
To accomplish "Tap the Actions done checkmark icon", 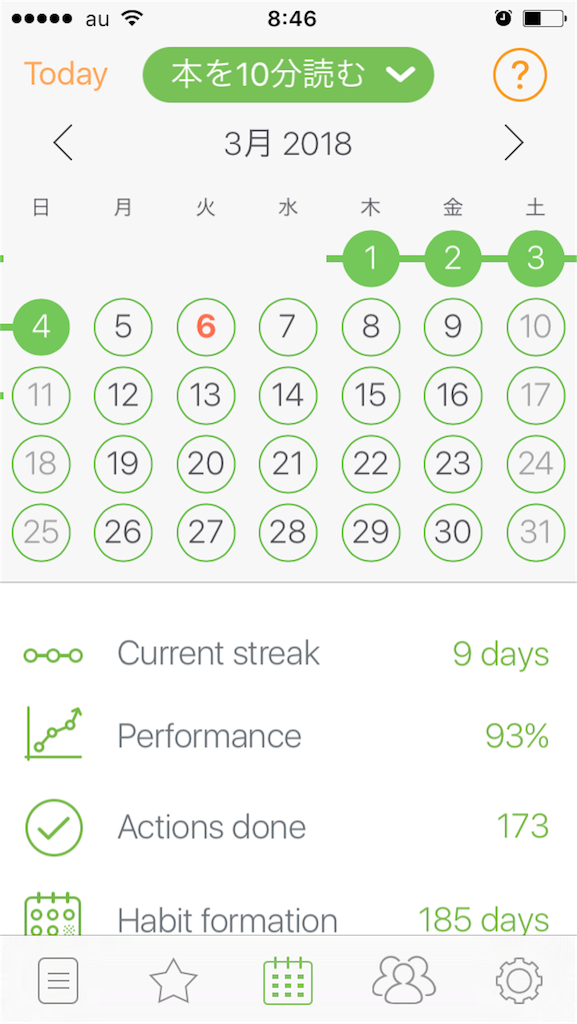I will [54, 827].
